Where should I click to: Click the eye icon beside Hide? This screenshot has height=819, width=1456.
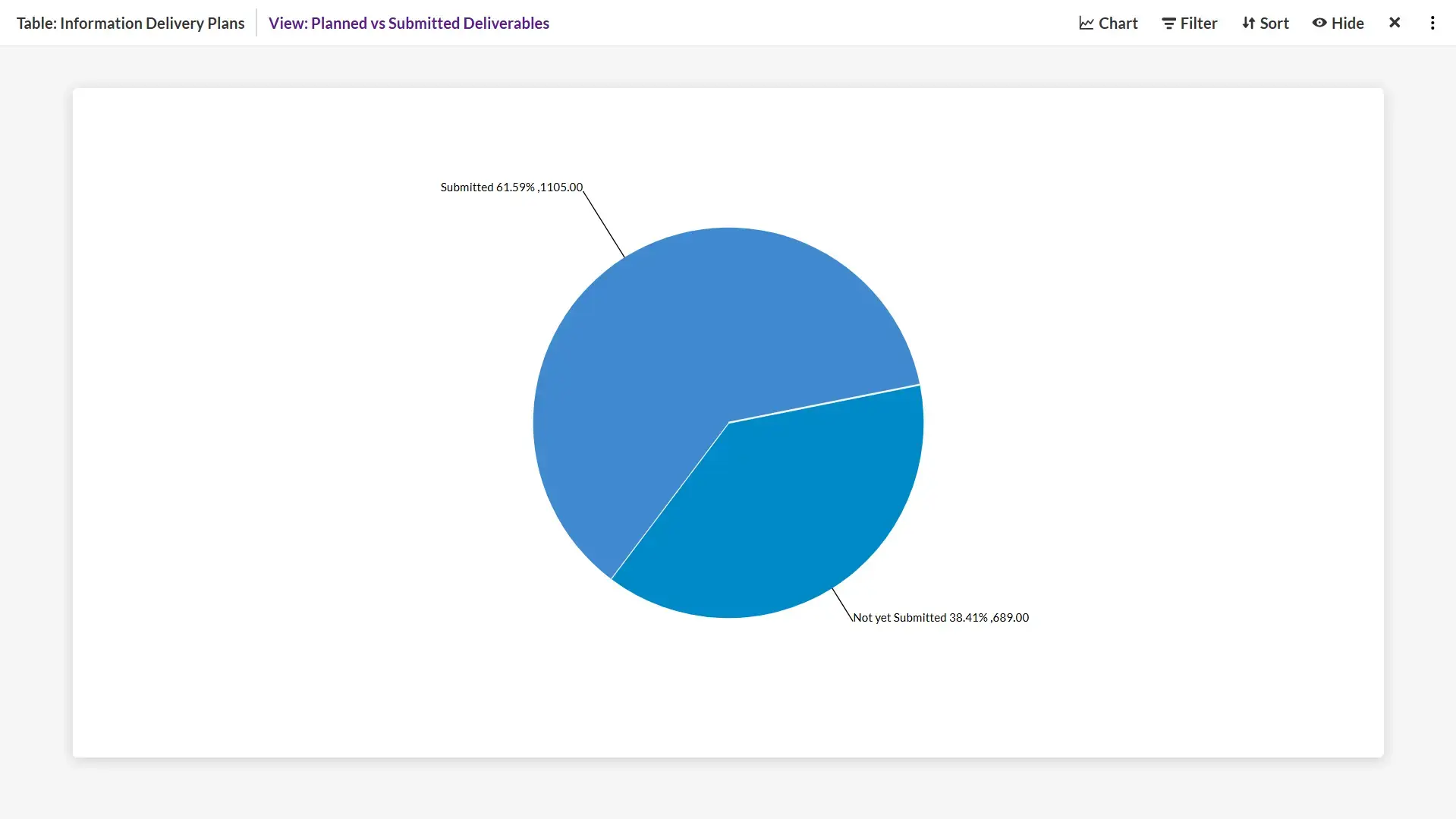click(x=1319, y=23)
